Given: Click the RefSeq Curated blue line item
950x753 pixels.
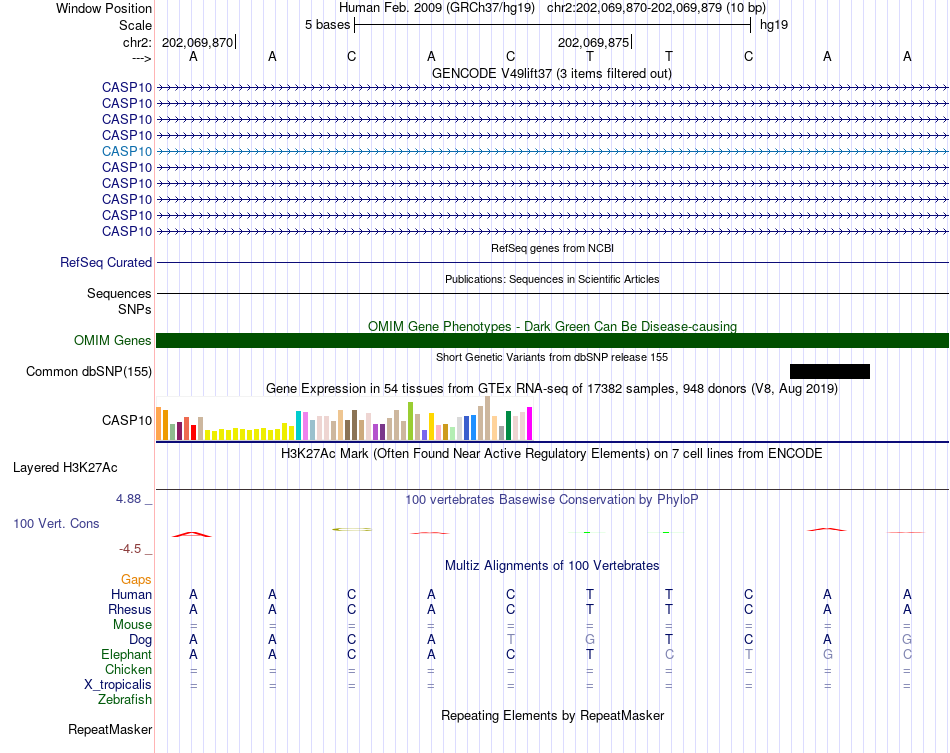Looking at the screenshot, I should [x=552, y=262].
